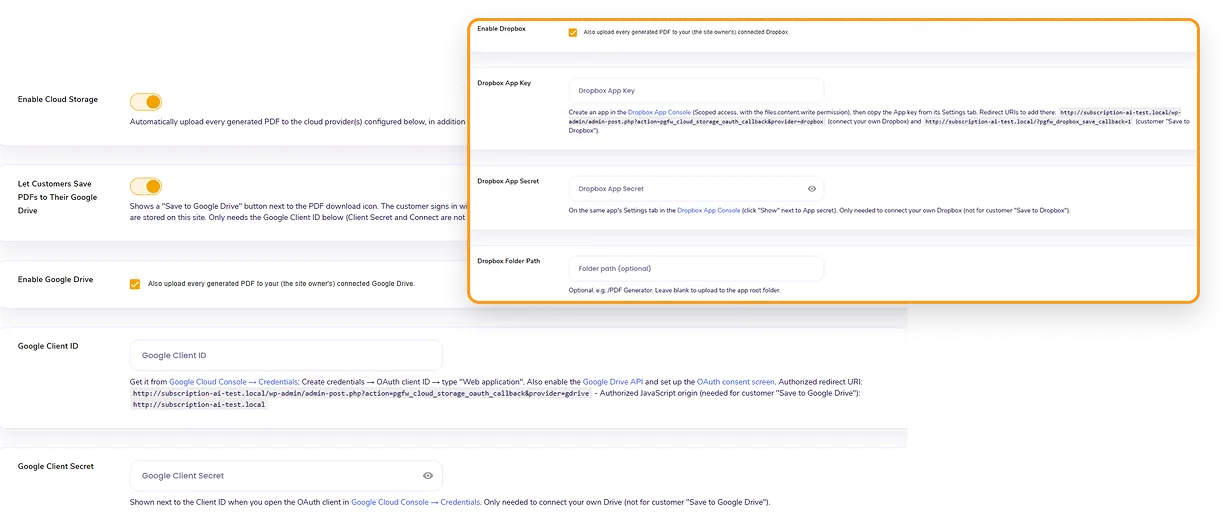Image resolution: width=1230 pixels, height=519 pixels.
Task: Focus the Dropbox App Key field
Action: click(x=696, y=90)
